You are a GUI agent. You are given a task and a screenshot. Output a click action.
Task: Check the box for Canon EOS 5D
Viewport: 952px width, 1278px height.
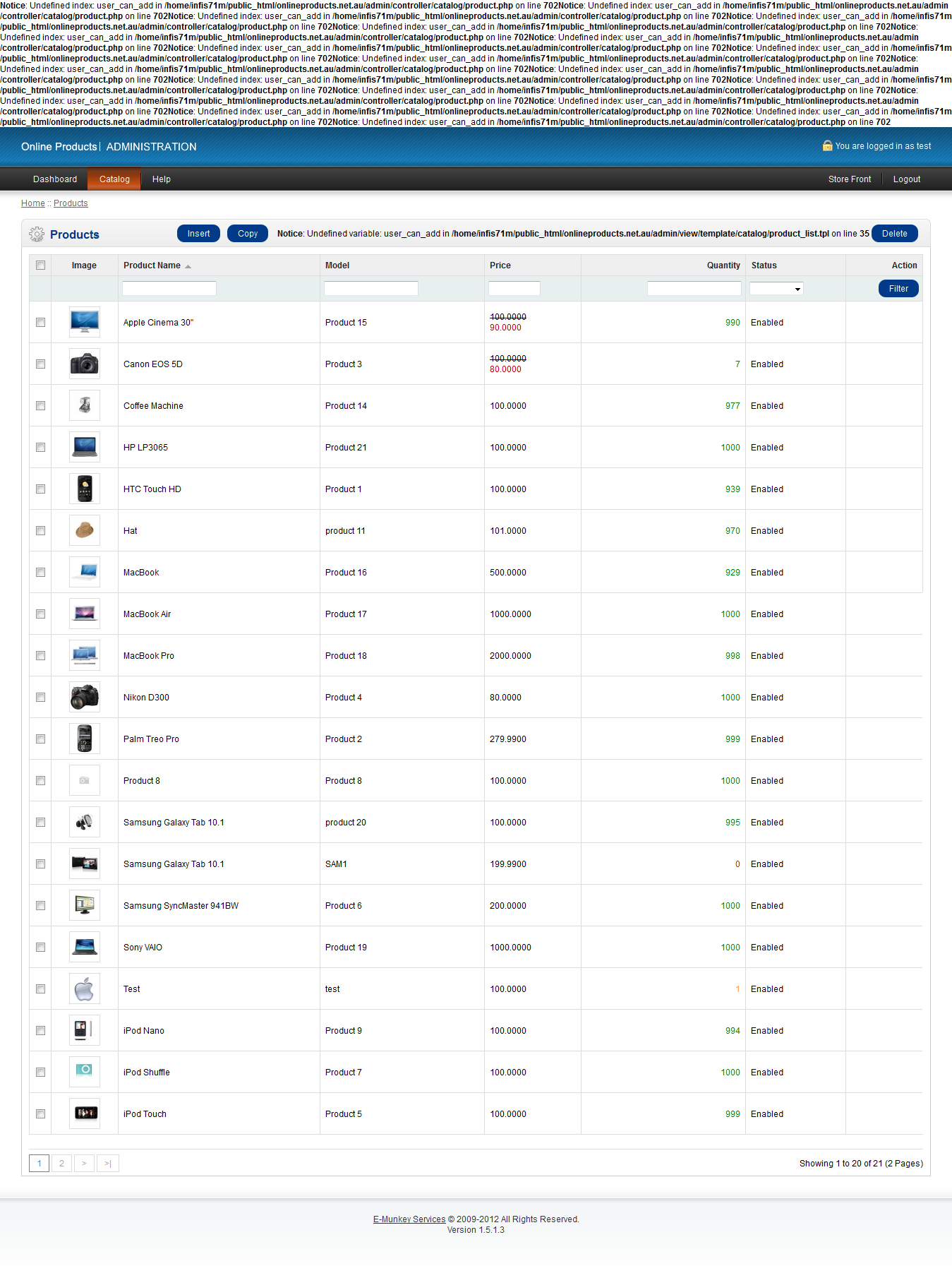point(40,364)
